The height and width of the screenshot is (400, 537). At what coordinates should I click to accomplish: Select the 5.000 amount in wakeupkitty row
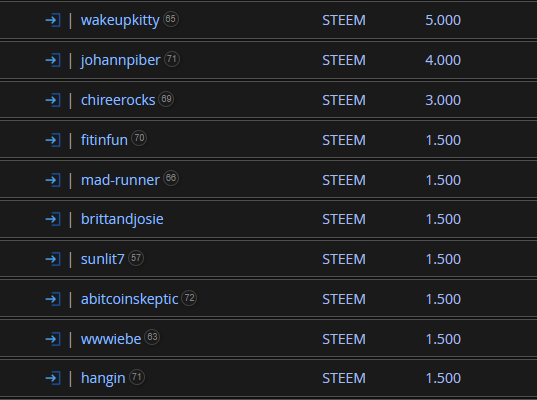pos(443,20)
